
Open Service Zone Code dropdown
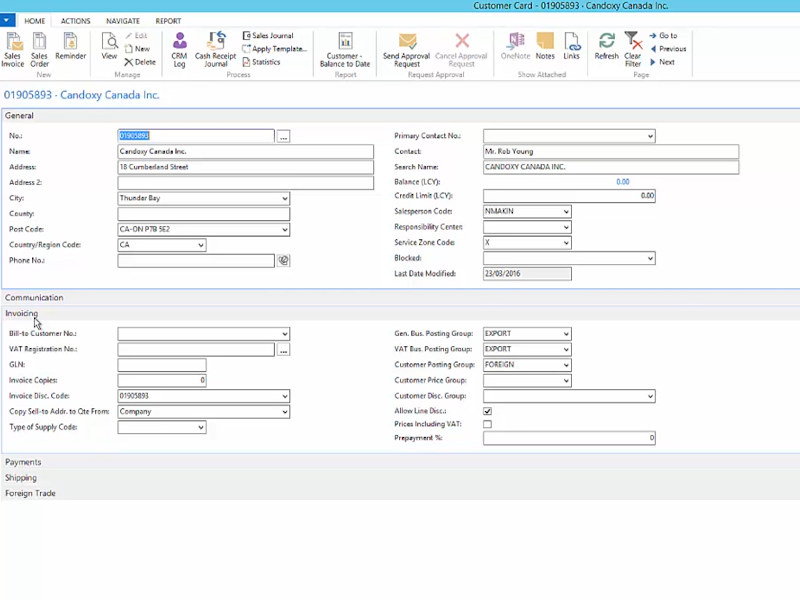[566, 243]
